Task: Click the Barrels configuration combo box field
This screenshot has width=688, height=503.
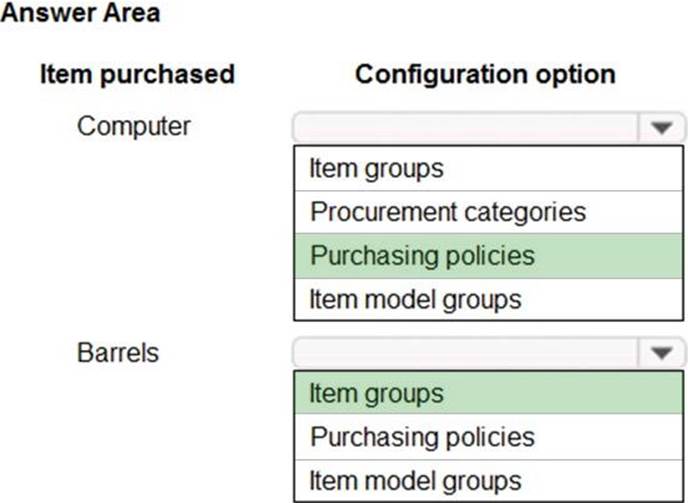Action: coord(466,353)
